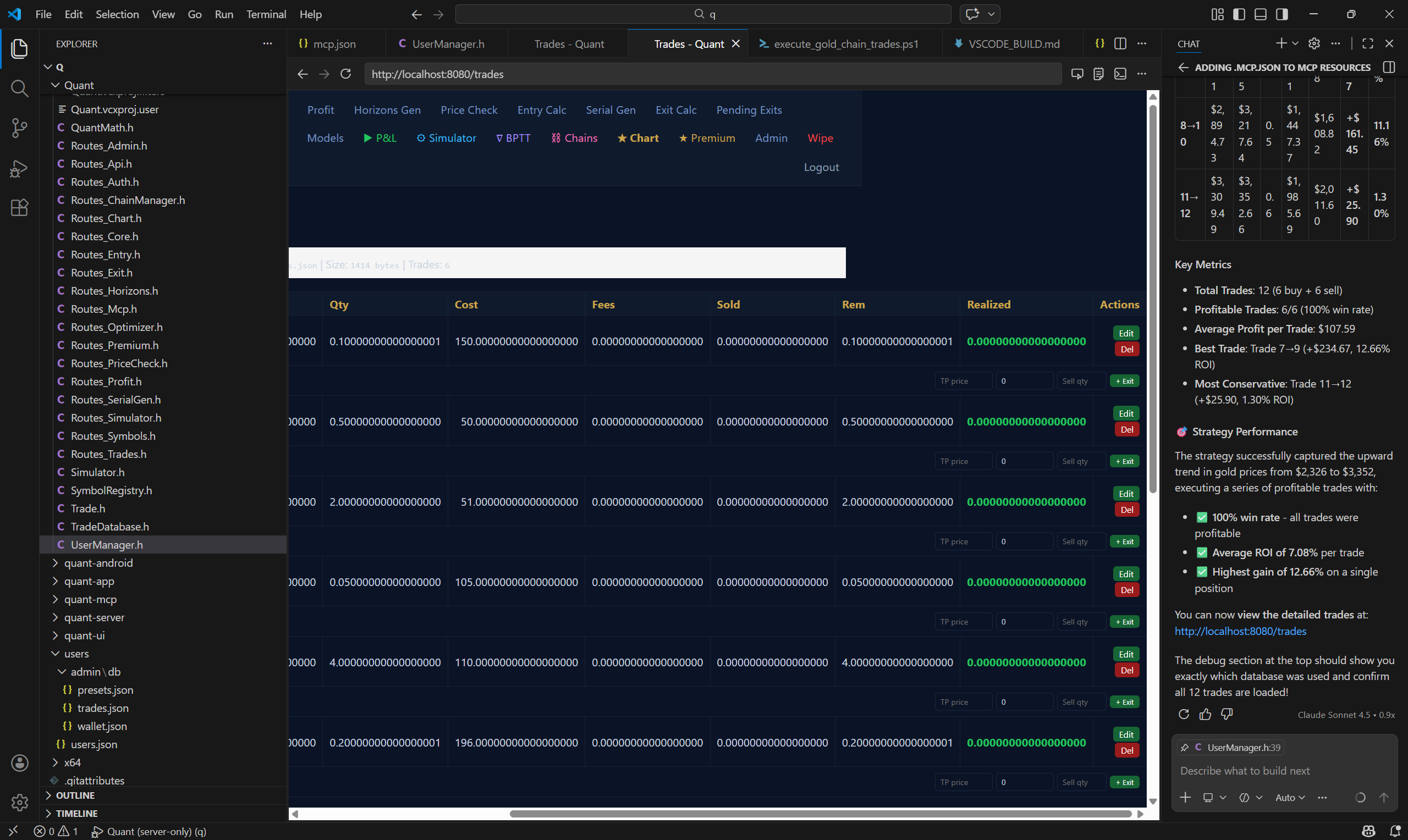Click the browser URL address field
Viewport: 1408px width, 840px height.
click(x=712, y=74)
